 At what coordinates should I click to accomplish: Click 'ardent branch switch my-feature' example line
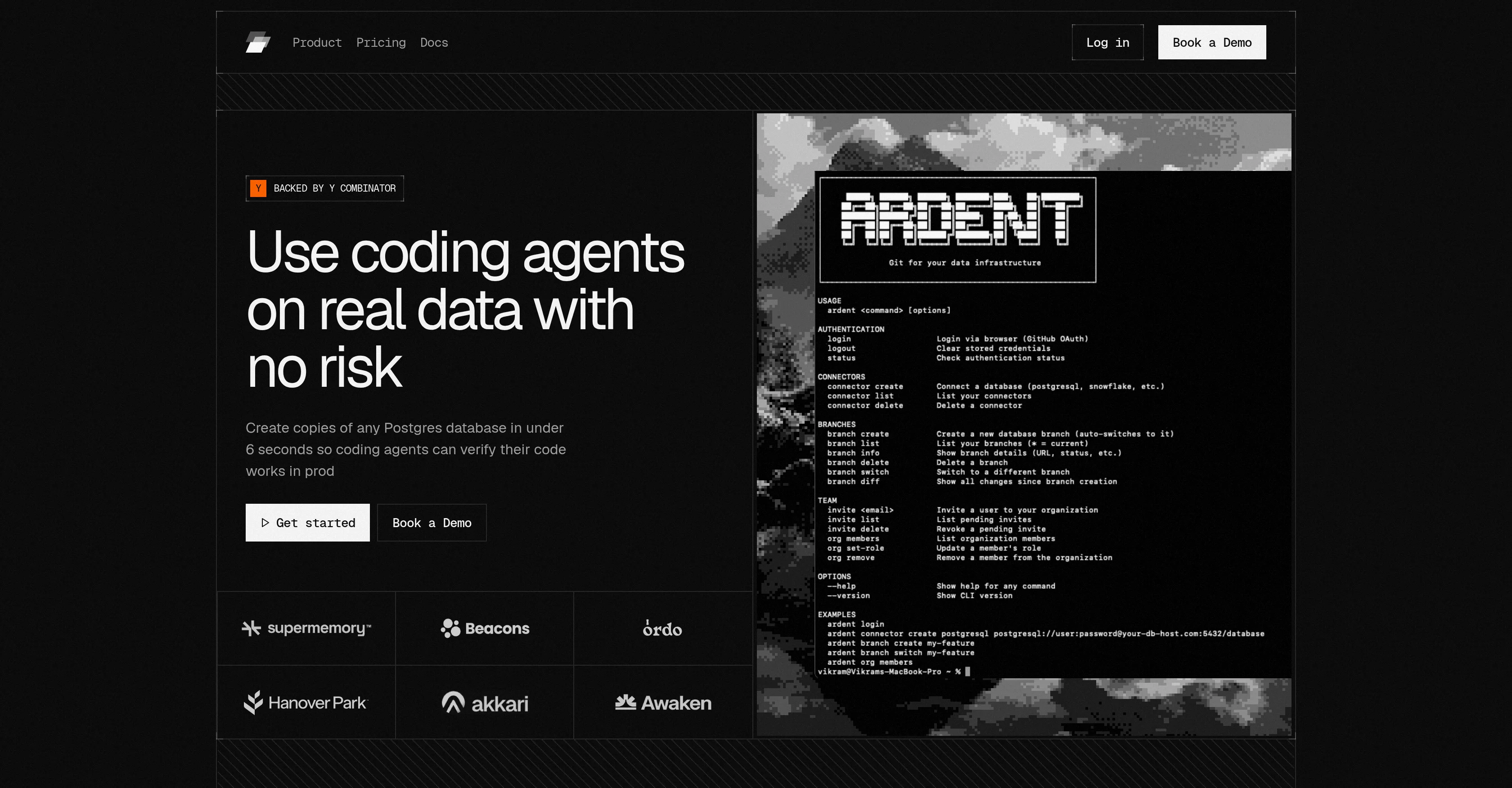click(x=901, y=653)
